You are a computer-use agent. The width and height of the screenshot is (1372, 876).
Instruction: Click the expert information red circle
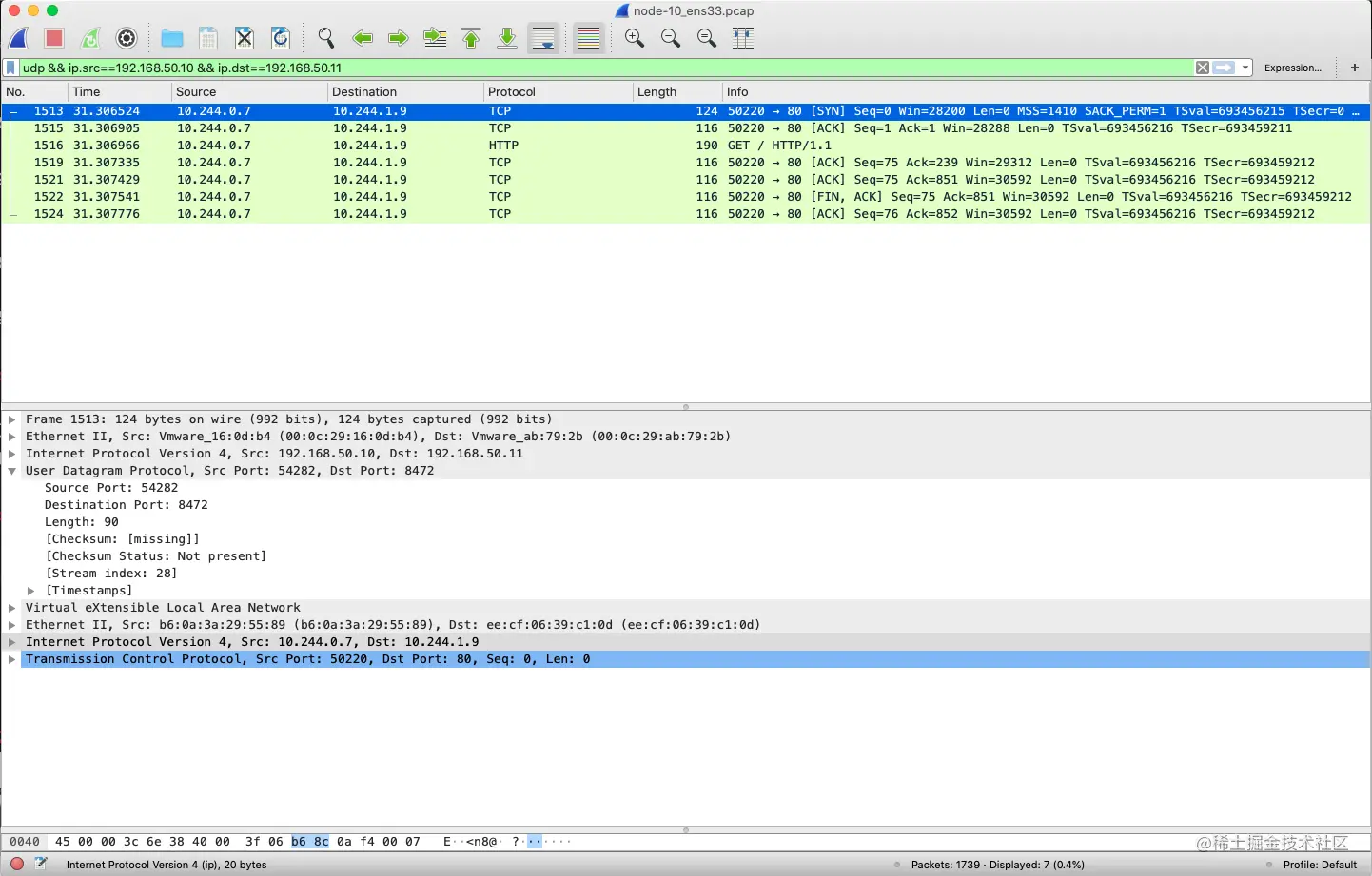16,865
